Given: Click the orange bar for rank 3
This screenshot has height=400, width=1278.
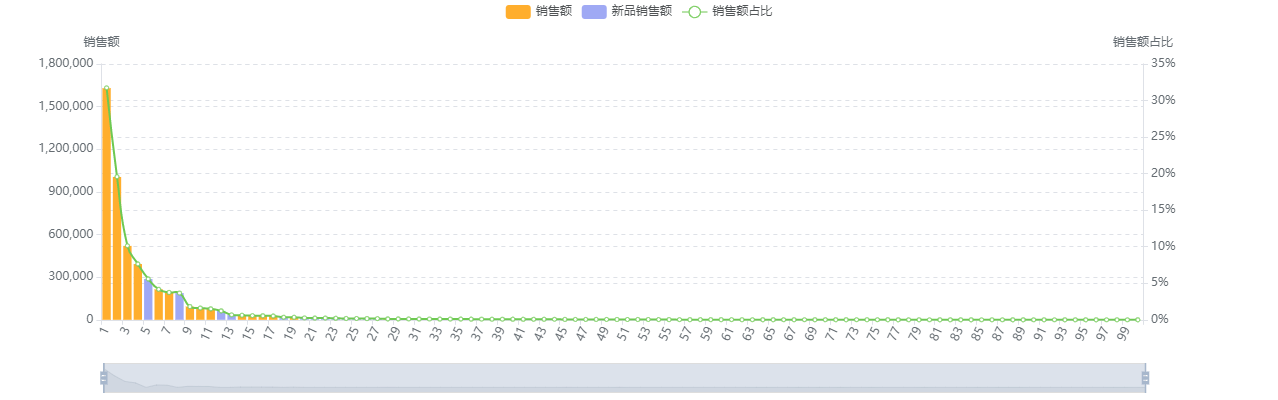Looking at the screenshot, I should tap(127, 283).
